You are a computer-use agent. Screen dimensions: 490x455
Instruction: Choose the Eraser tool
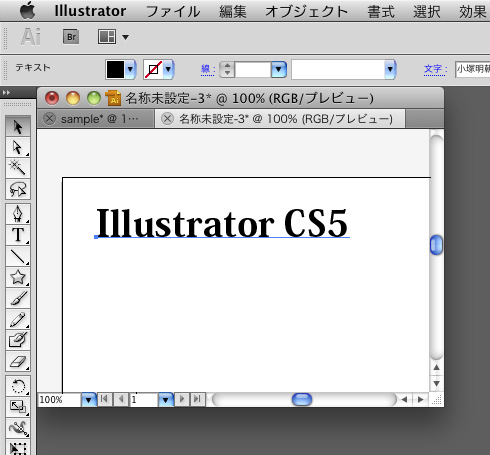pos(18,361)
